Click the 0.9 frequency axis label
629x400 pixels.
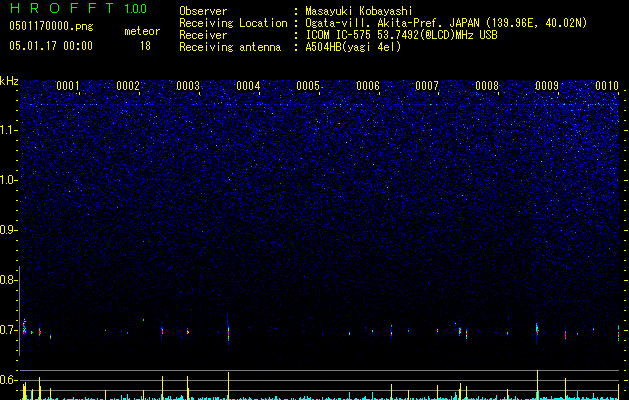pyautogui.click(x=8, y=230)
